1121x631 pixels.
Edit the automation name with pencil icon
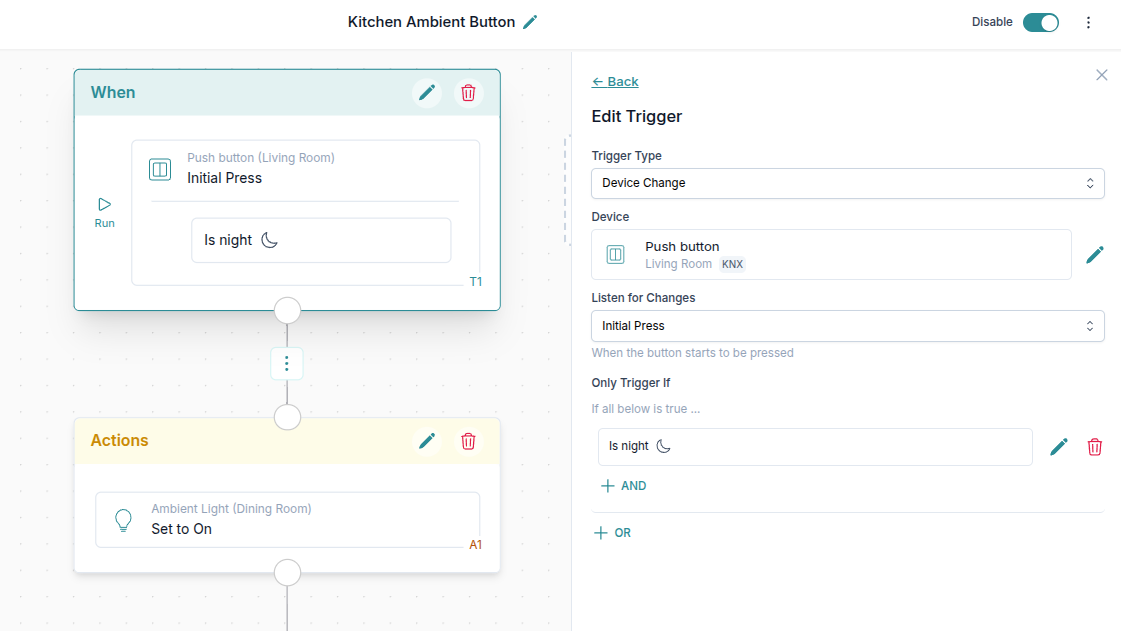click(x=530, y=22)
